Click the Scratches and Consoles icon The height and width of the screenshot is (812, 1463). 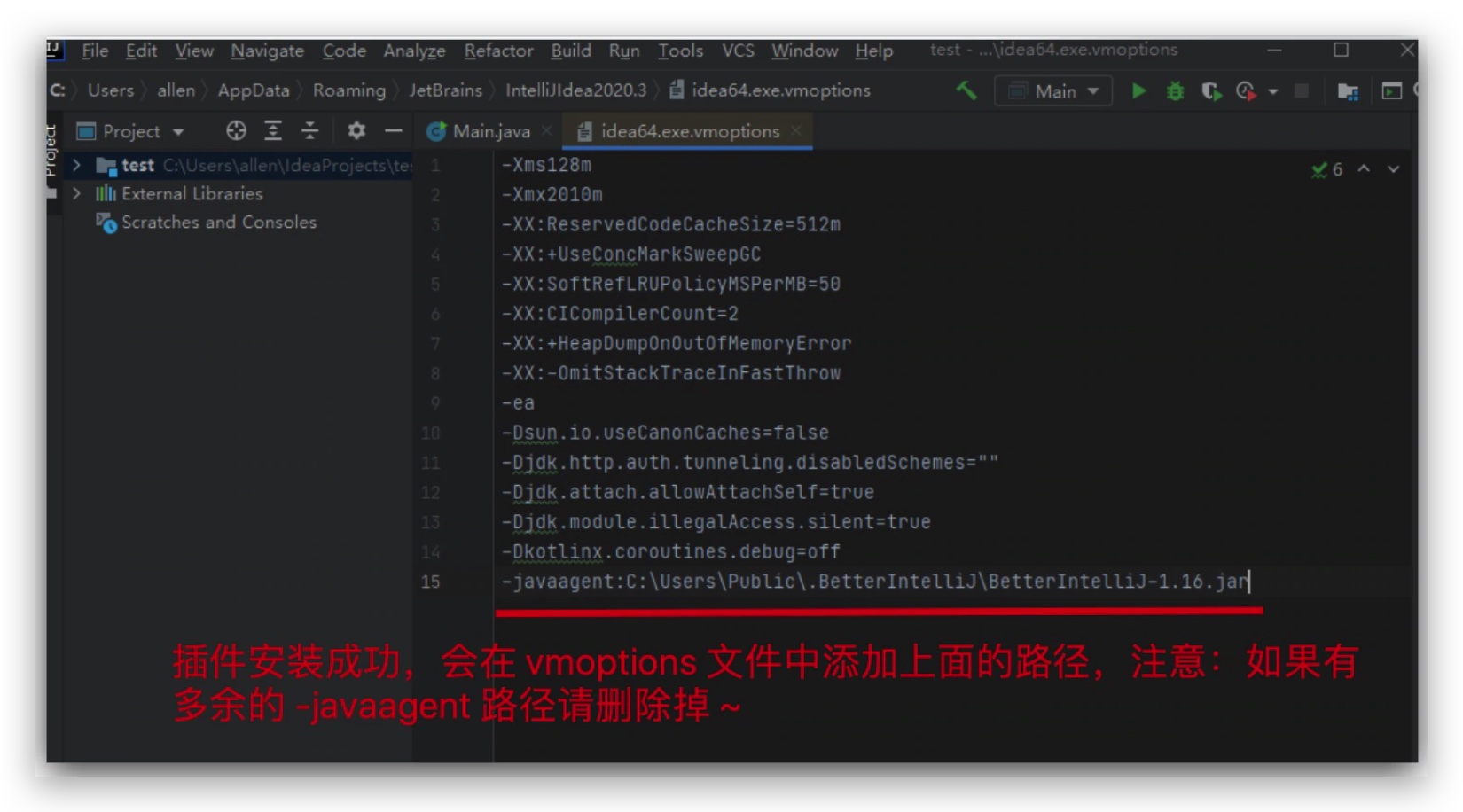pos(106,223)
